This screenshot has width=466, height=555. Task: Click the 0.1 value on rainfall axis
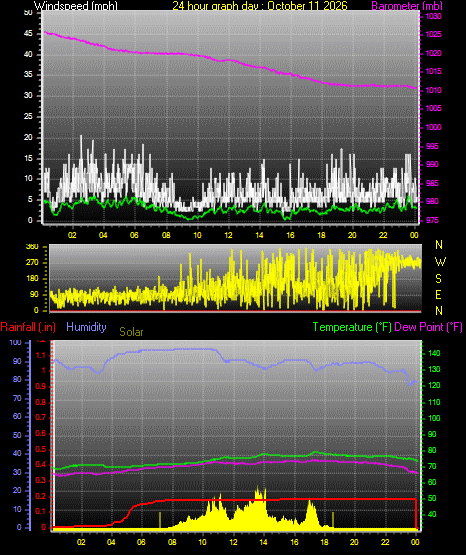[41, 512]
